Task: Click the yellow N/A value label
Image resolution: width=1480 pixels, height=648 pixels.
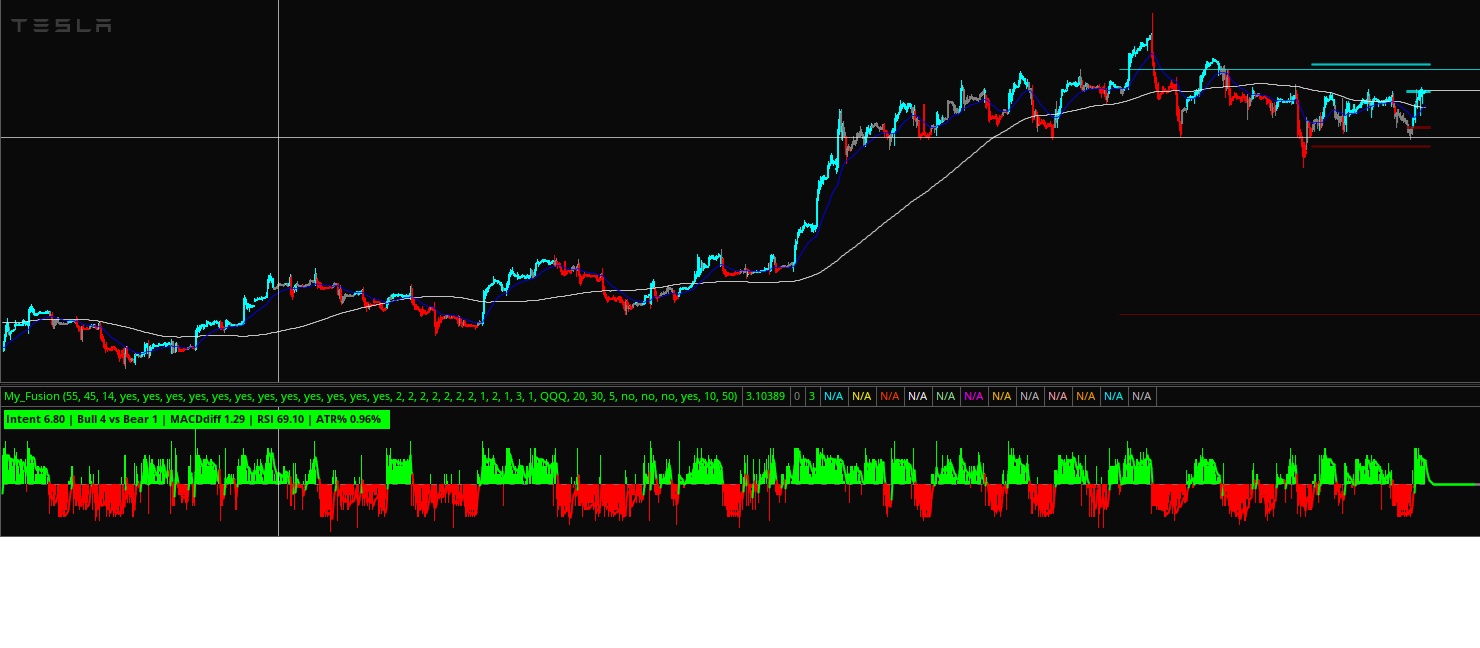Action: pyautogui.click(x=861, y=396)
